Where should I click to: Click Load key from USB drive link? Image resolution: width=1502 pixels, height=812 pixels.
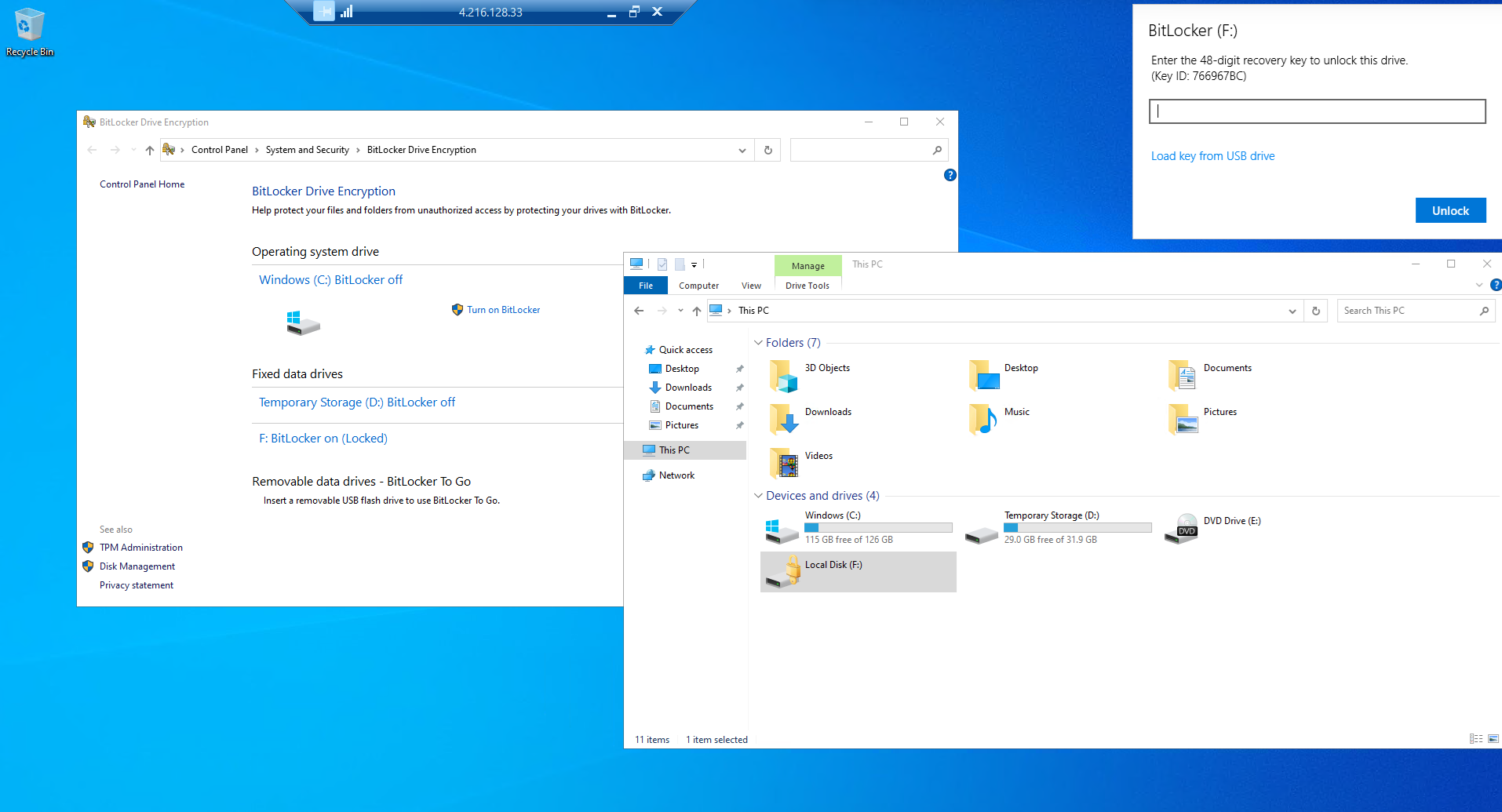(x=1212, y=156)
